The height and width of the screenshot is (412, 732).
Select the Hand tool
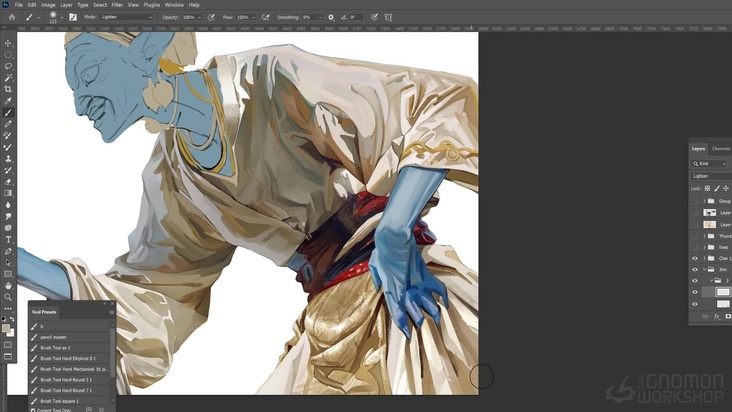tap(8, 286)
